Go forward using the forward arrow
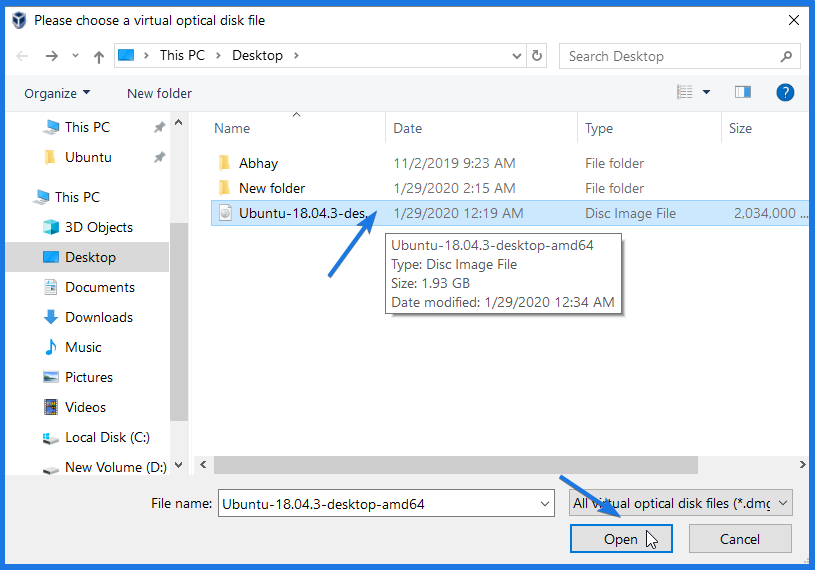The height and width of the screenshot is (570, 815). click(x=51, y=56)
